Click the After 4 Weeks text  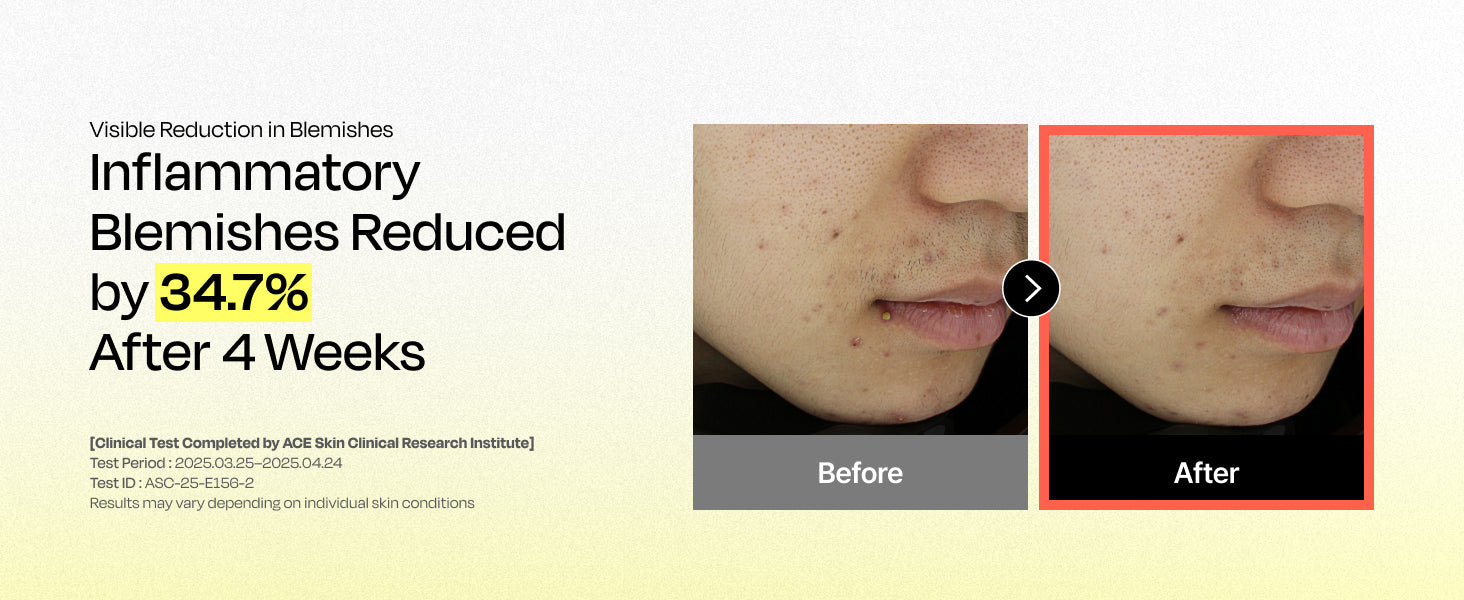(257, 352)
